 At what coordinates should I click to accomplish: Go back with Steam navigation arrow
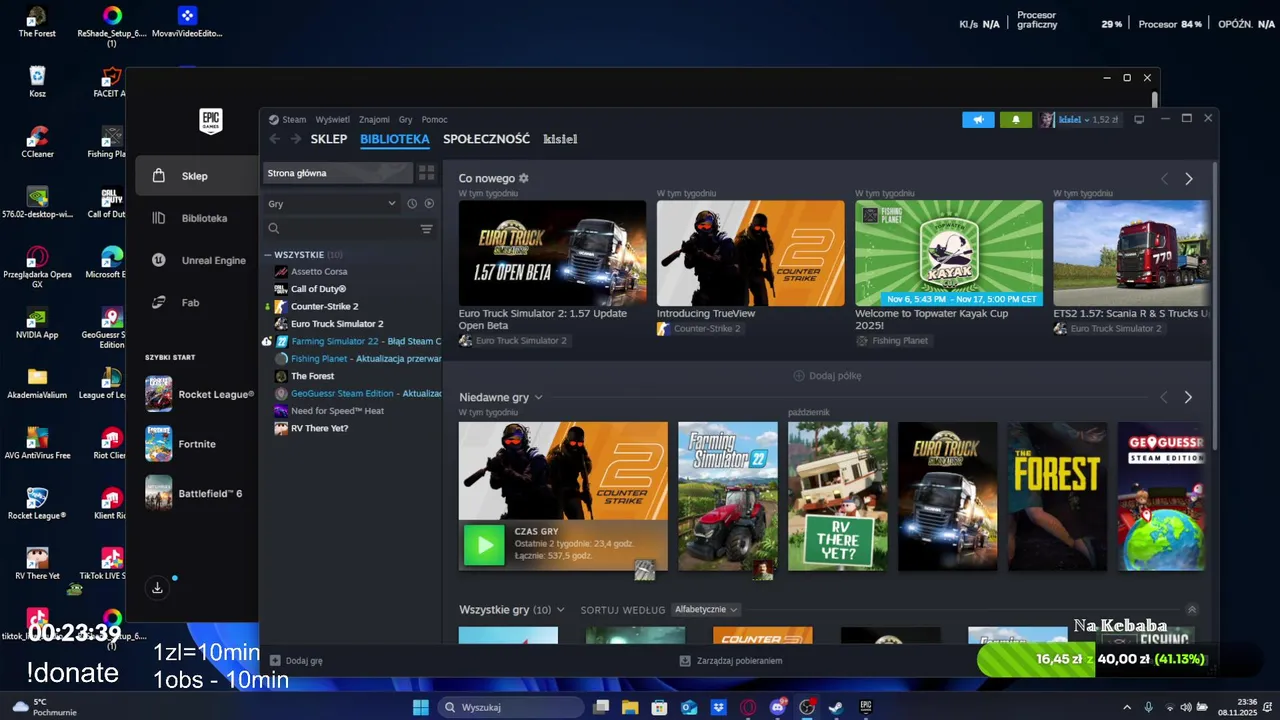click(275, 139)
